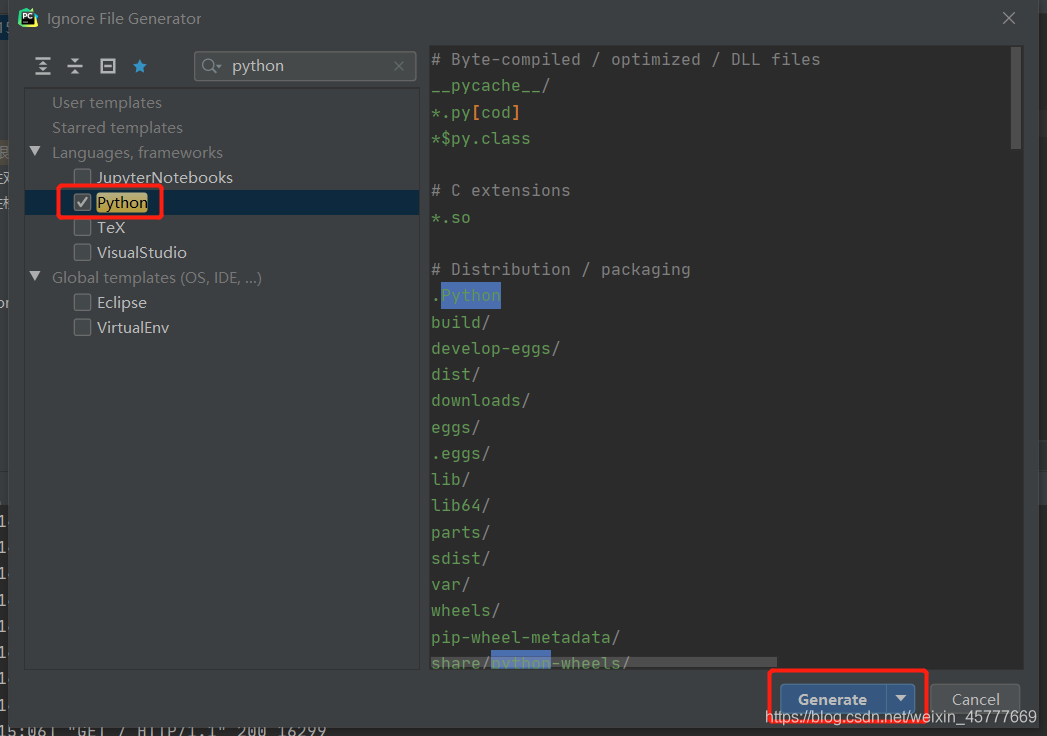The height and width of the screenshot is (736, 1047).
Task: Click the Collapse All toolbar icon
Action: click(75, 66)
